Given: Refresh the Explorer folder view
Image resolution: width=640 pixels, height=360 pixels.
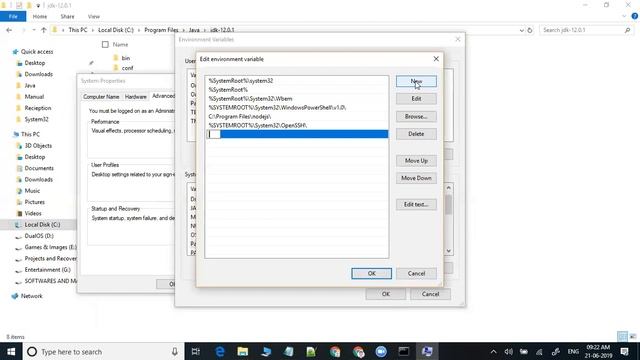Looking at the screenshot, I should tap(530, 30).
